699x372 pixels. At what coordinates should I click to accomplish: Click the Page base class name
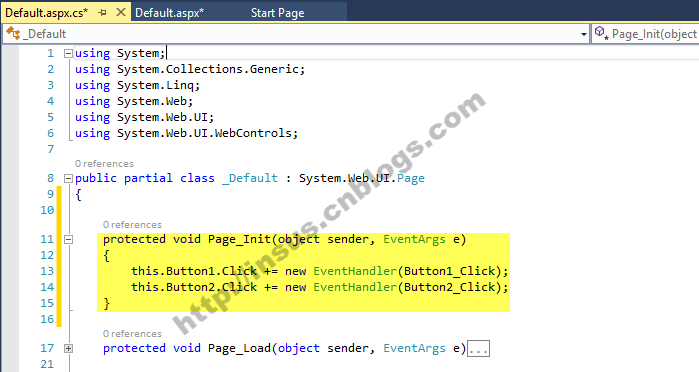coord(411,178)
